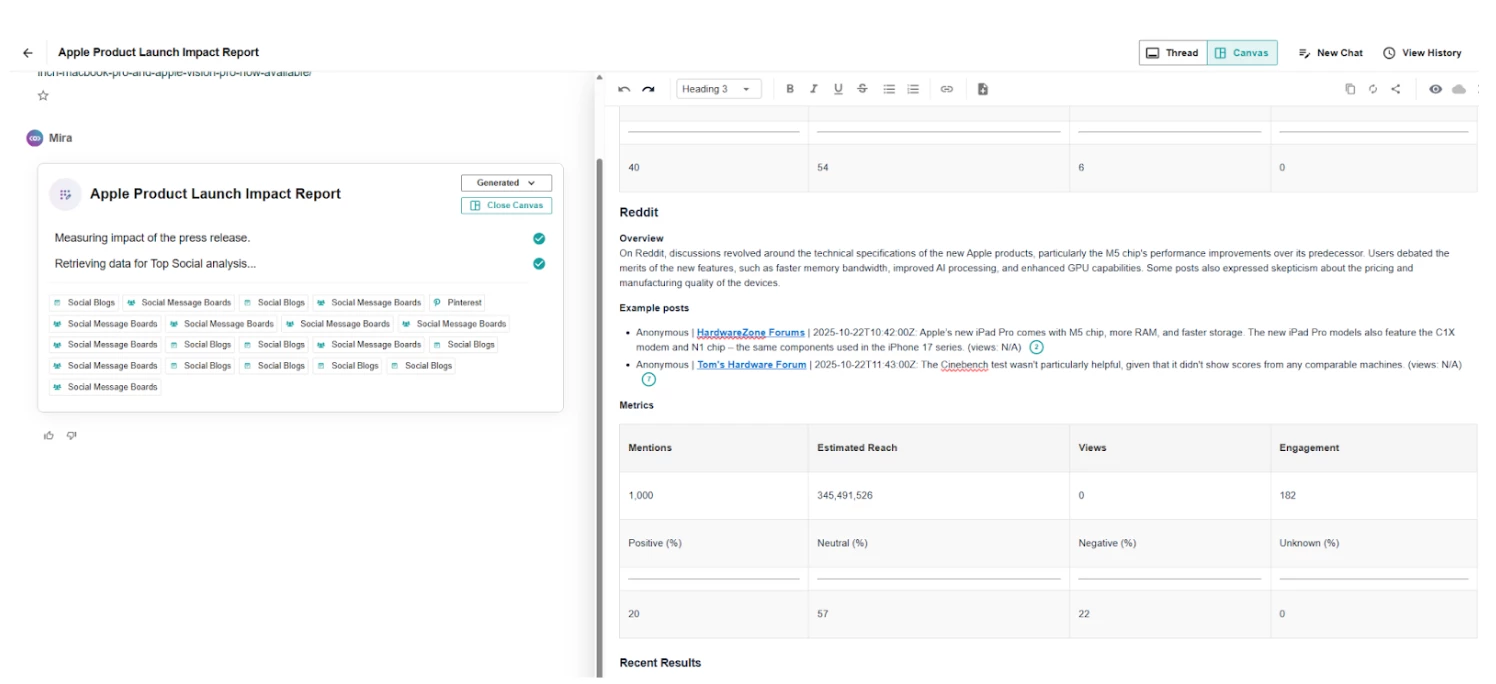Click the 22 negative percentage value

coord(1084,614)
